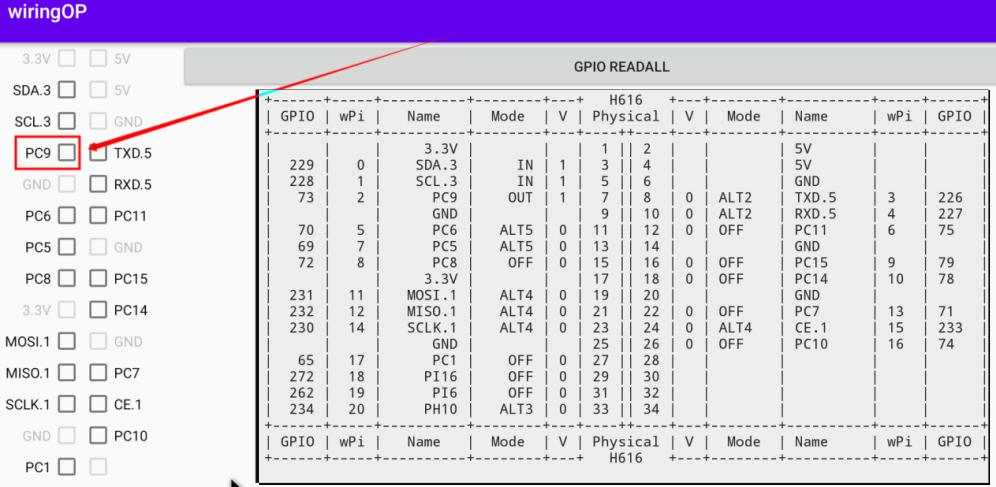Click the H616 label below the table
The width and height of the screenshot is (996, 487).
(x=626, y=458)
